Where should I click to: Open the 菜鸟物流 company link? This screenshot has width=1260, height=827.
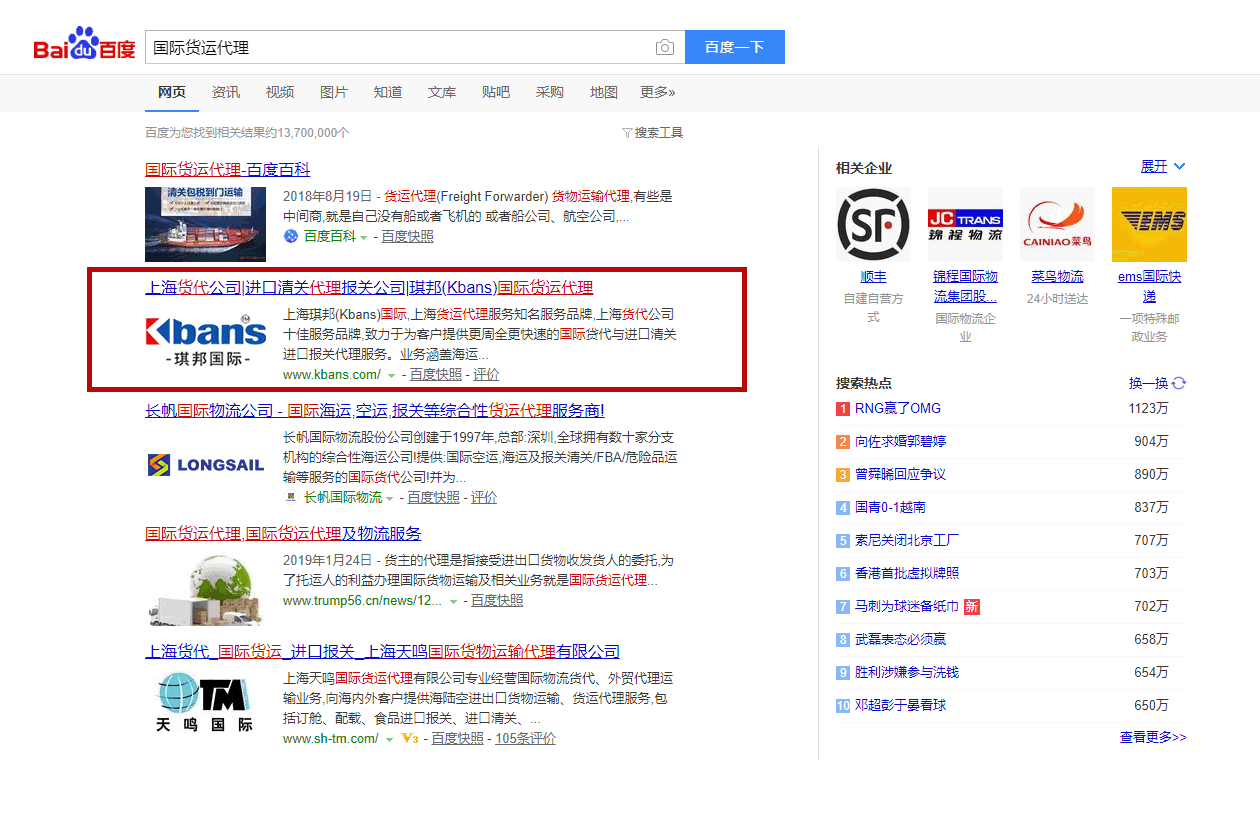click(x=1057, y=277)
